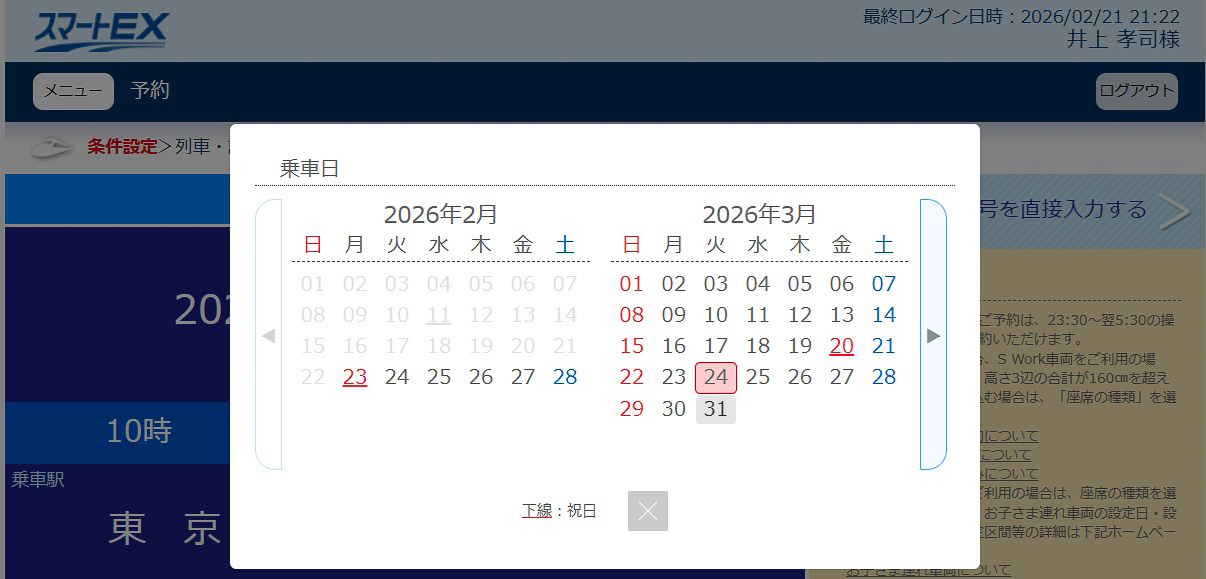Select the March 20 holiday date
This screenshot has width=1206, height=579.
pos(842,346)
